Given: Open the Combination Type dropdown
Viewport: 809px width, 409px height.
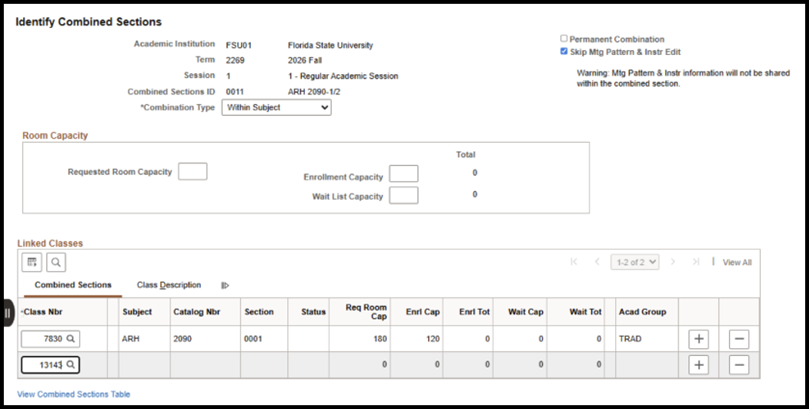Looking at the screenshot, I should pyautogui.click(x=277, y=107).
